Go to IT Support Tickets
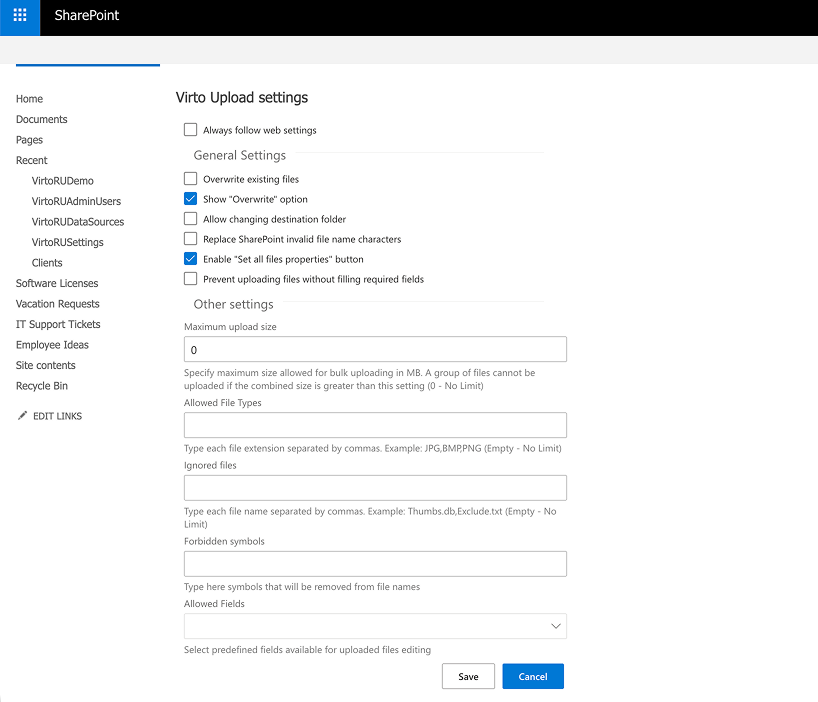818x702 pixels. (57, 324)
